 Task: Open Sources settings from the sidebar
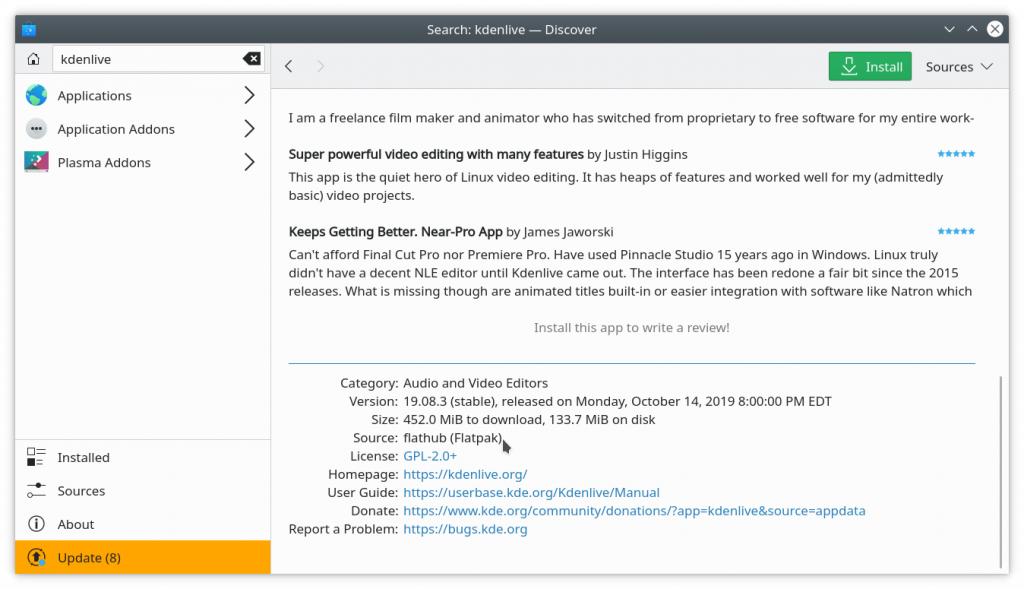click(x=81, y=491)
